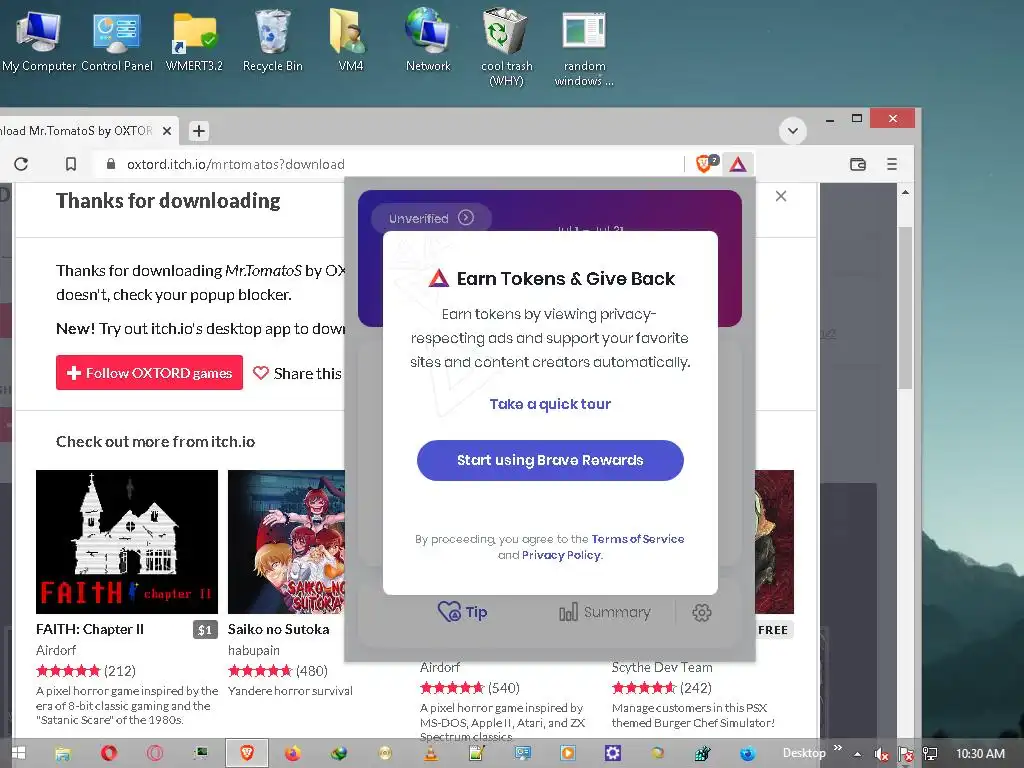The width and height of the screenshot is (1024, 768).
Task: Click the Unverified creator badge
Action: click(x=430, y=217)
